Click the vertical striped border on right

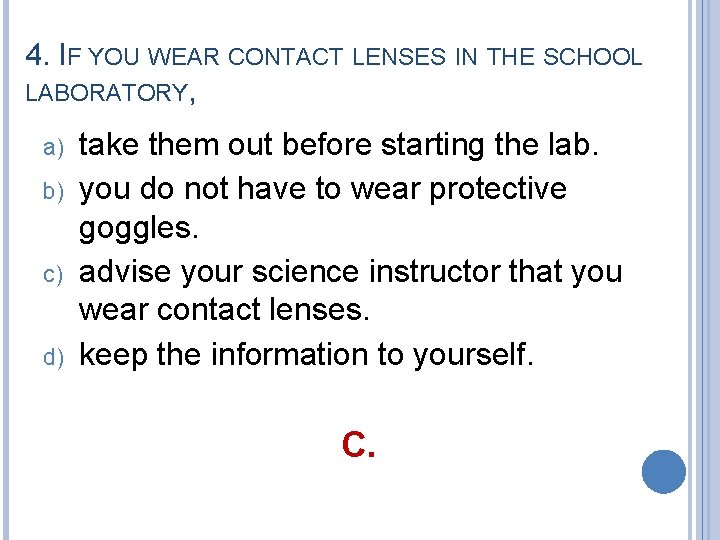(x=704, y=270)
